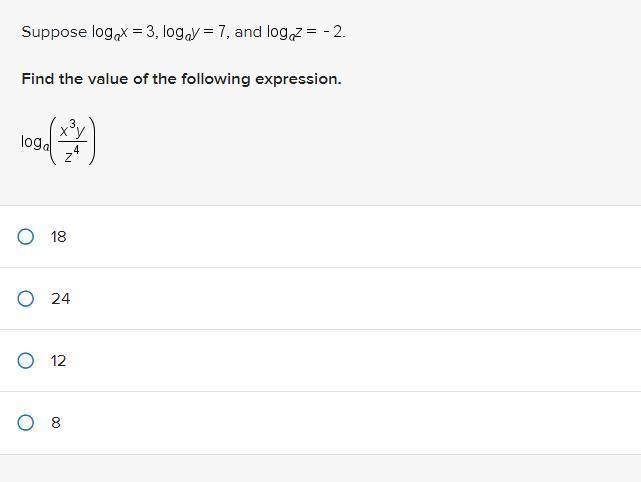Click the denominator z⁴ in the fraction
The width and height of the screenshot is (641, 482).
[x=72, y=155]
